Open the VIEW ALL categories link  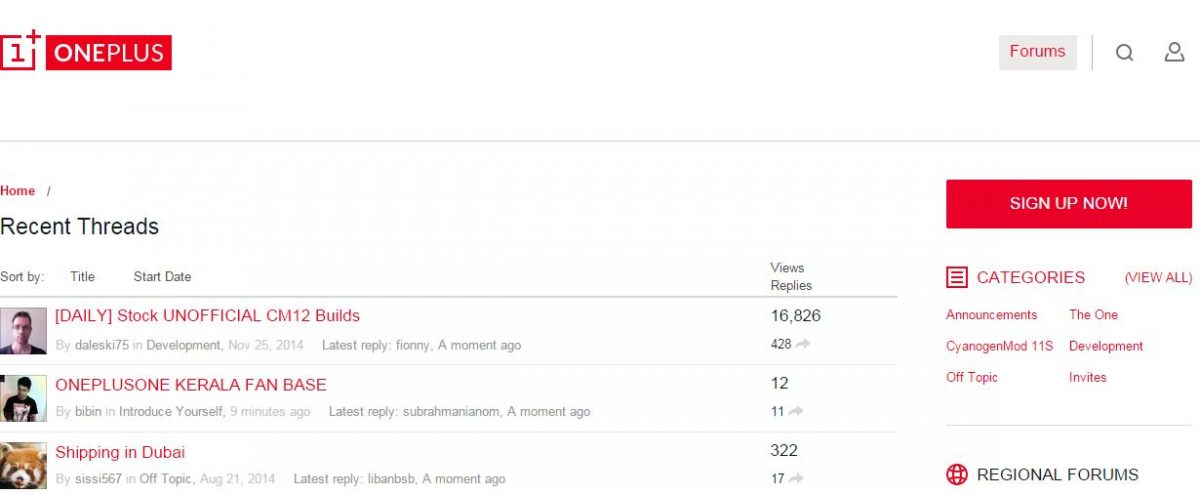pos(1158,278)
